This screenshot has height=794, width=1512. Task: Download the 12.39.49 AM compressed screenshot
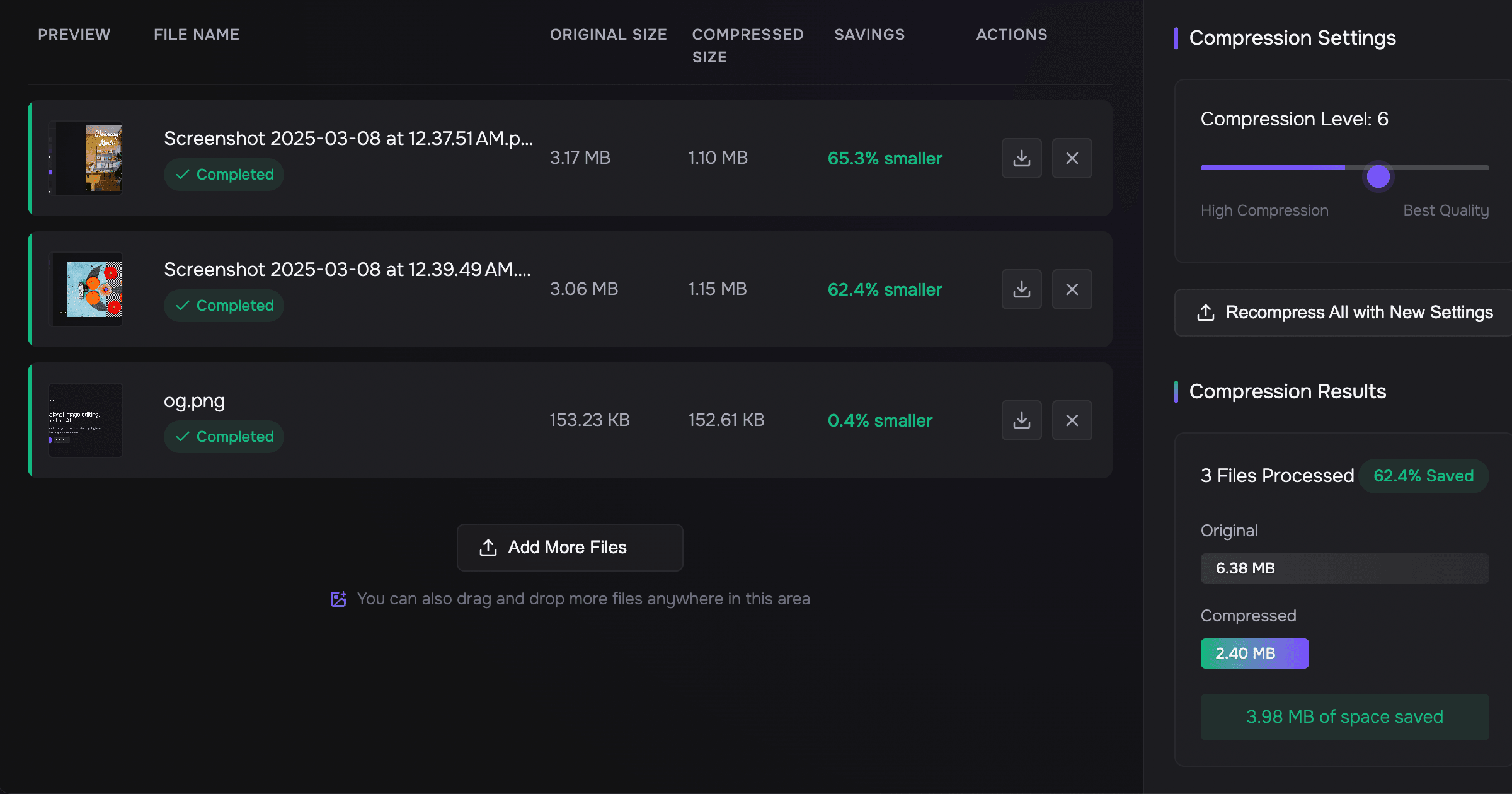click(1021, 289)
